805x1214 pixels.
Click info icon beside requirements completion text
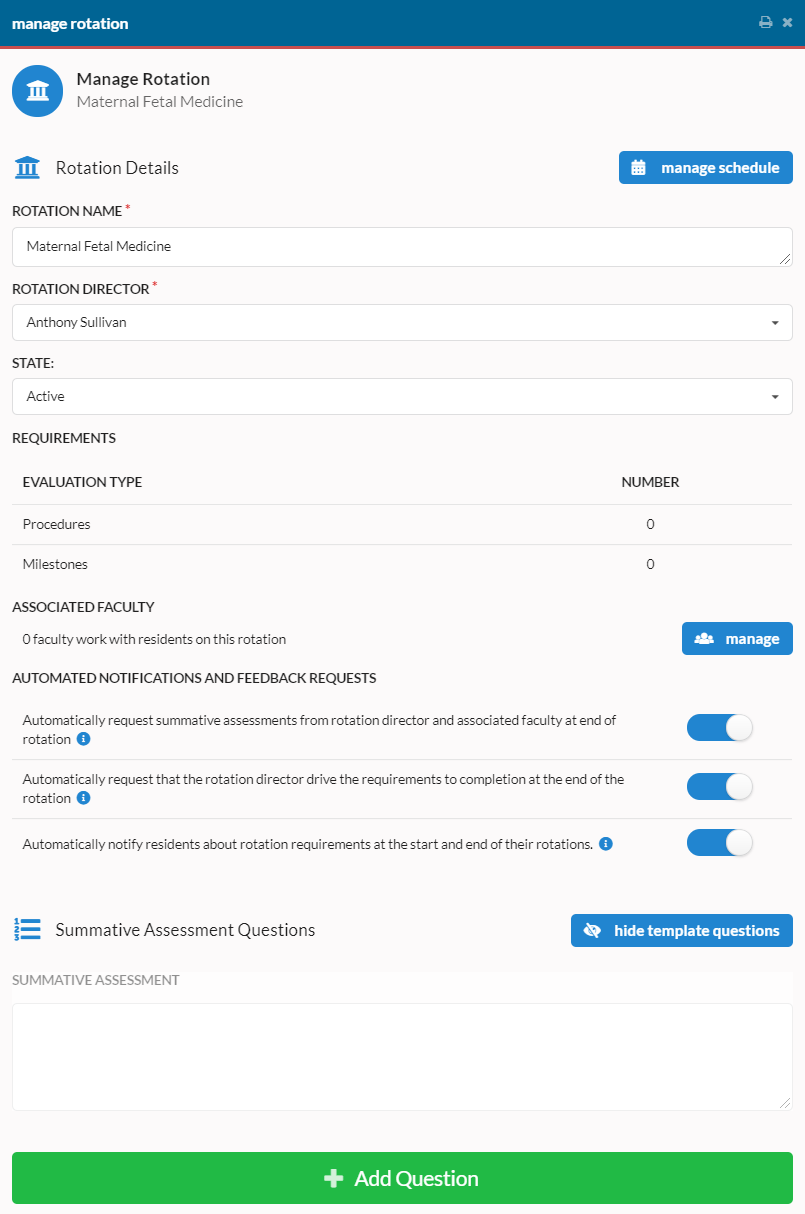pyautogui.click(x=84, y=798)
